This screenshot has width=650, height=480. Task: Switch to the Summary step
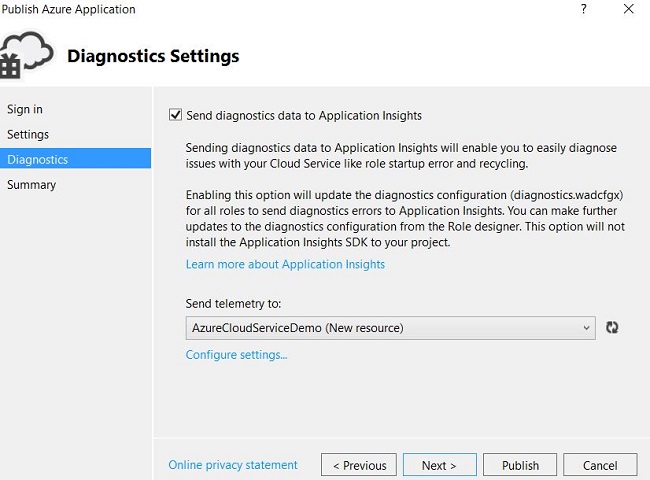pos(32,184)
